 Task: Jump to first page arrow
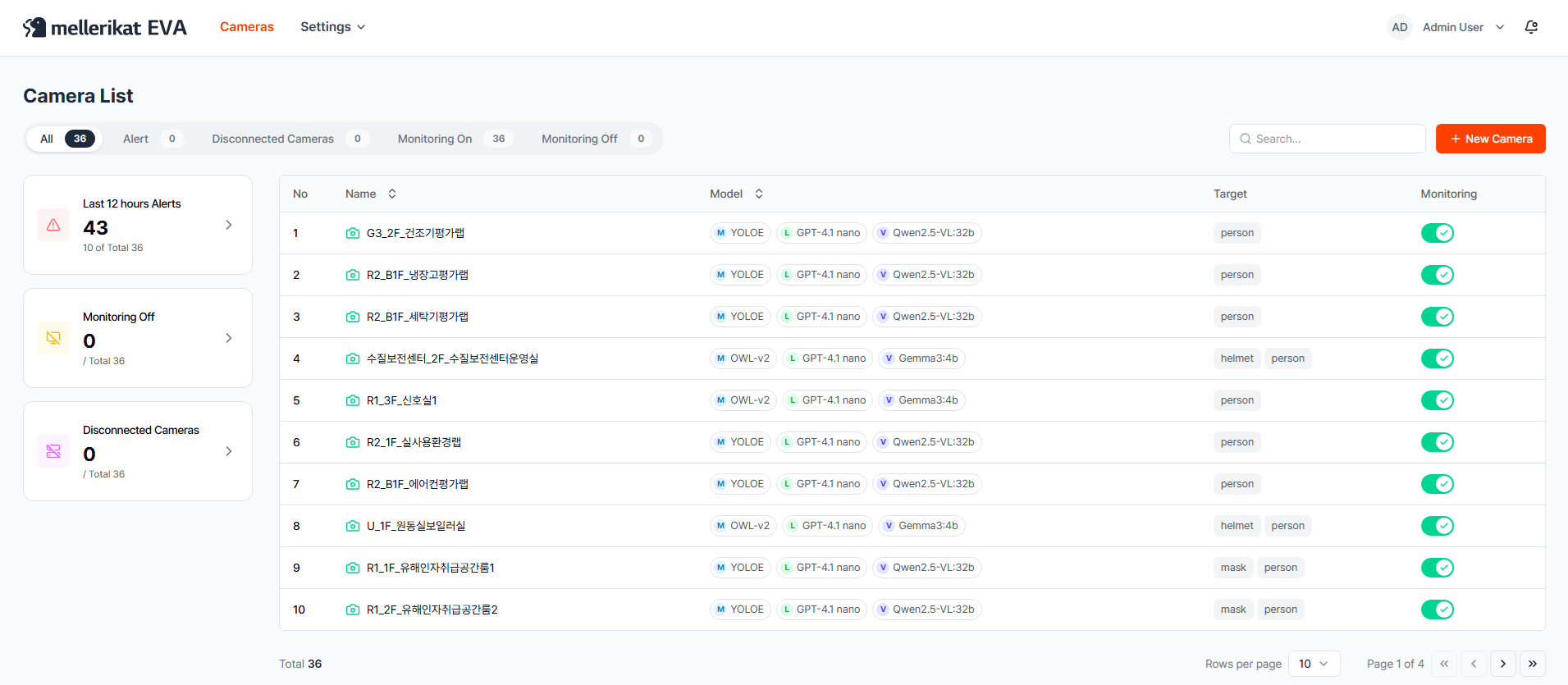(x=1444, y=664)
